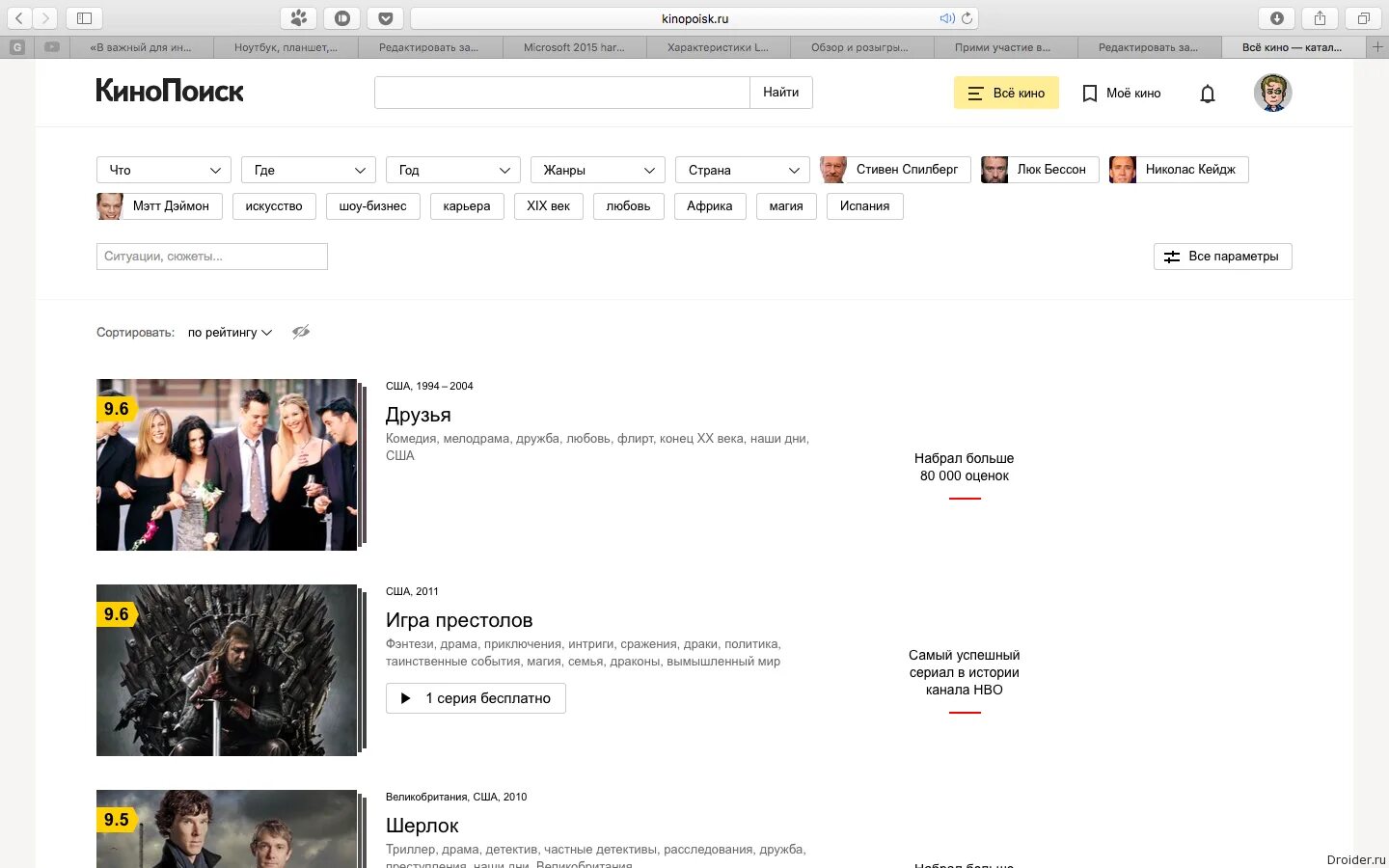The width and height of the screenshot is (1389, 868).
Task: Select the искусство tag
Action: coord(274,206)
